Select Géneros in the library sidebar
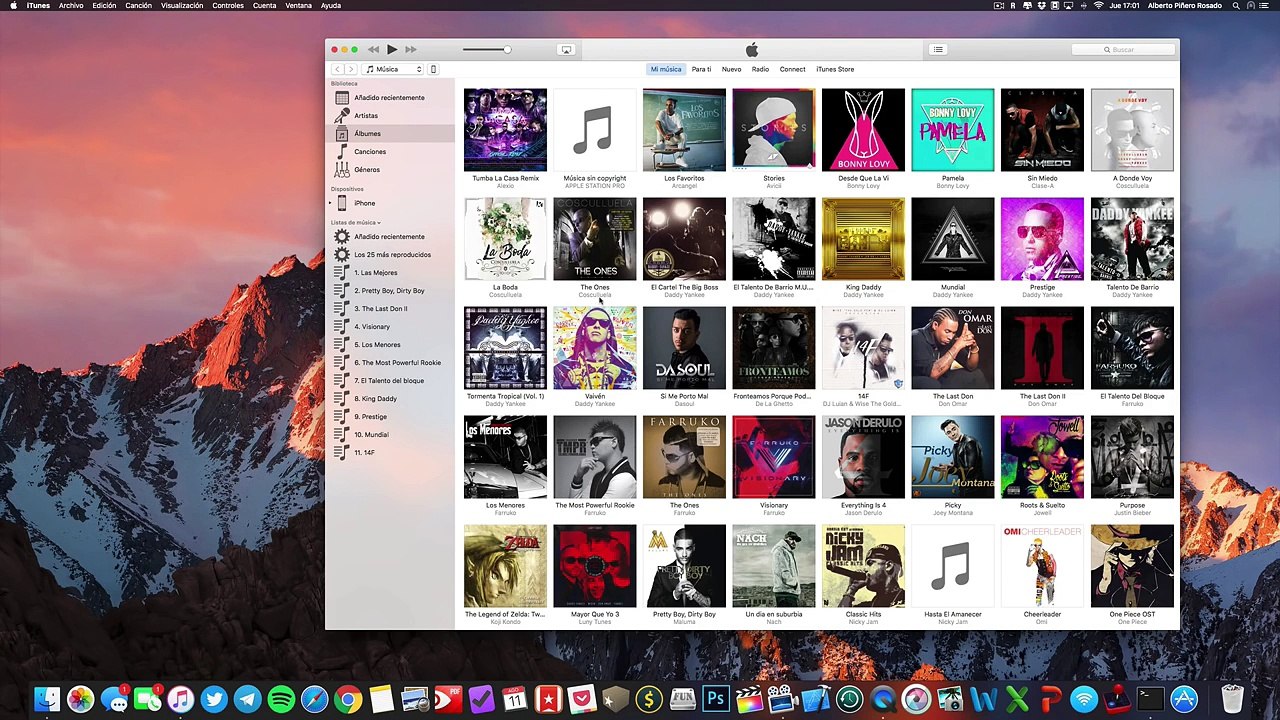 pyautogui.click(x=366, y=170)
